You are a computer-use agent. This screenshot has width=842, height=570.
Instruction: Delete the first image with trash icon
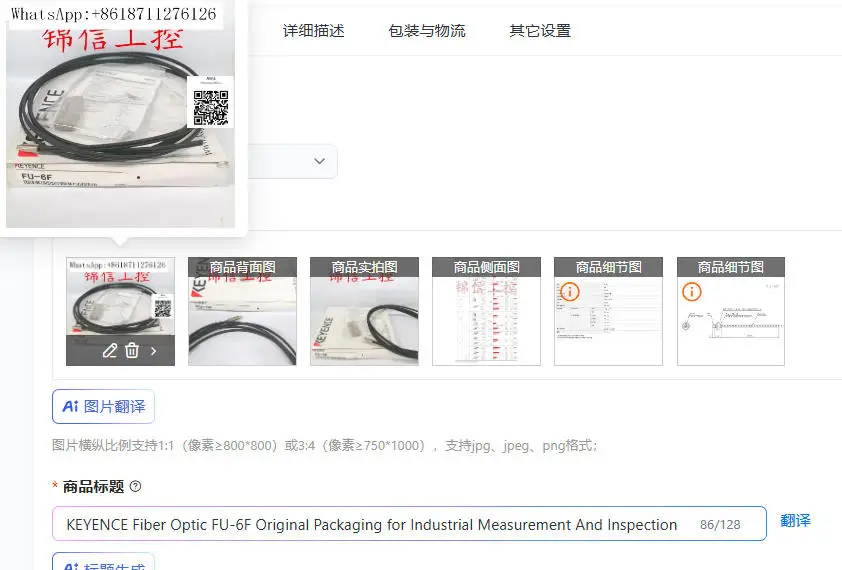click(132, 351)
